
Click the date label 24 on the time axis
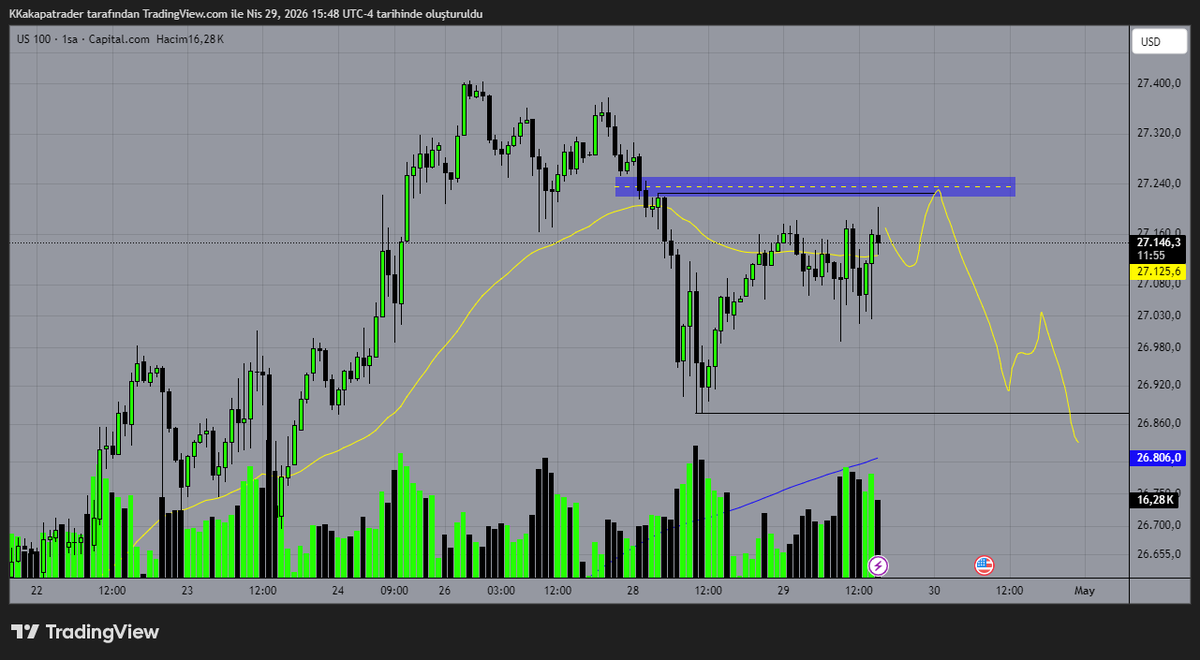[x=338, y=591]
